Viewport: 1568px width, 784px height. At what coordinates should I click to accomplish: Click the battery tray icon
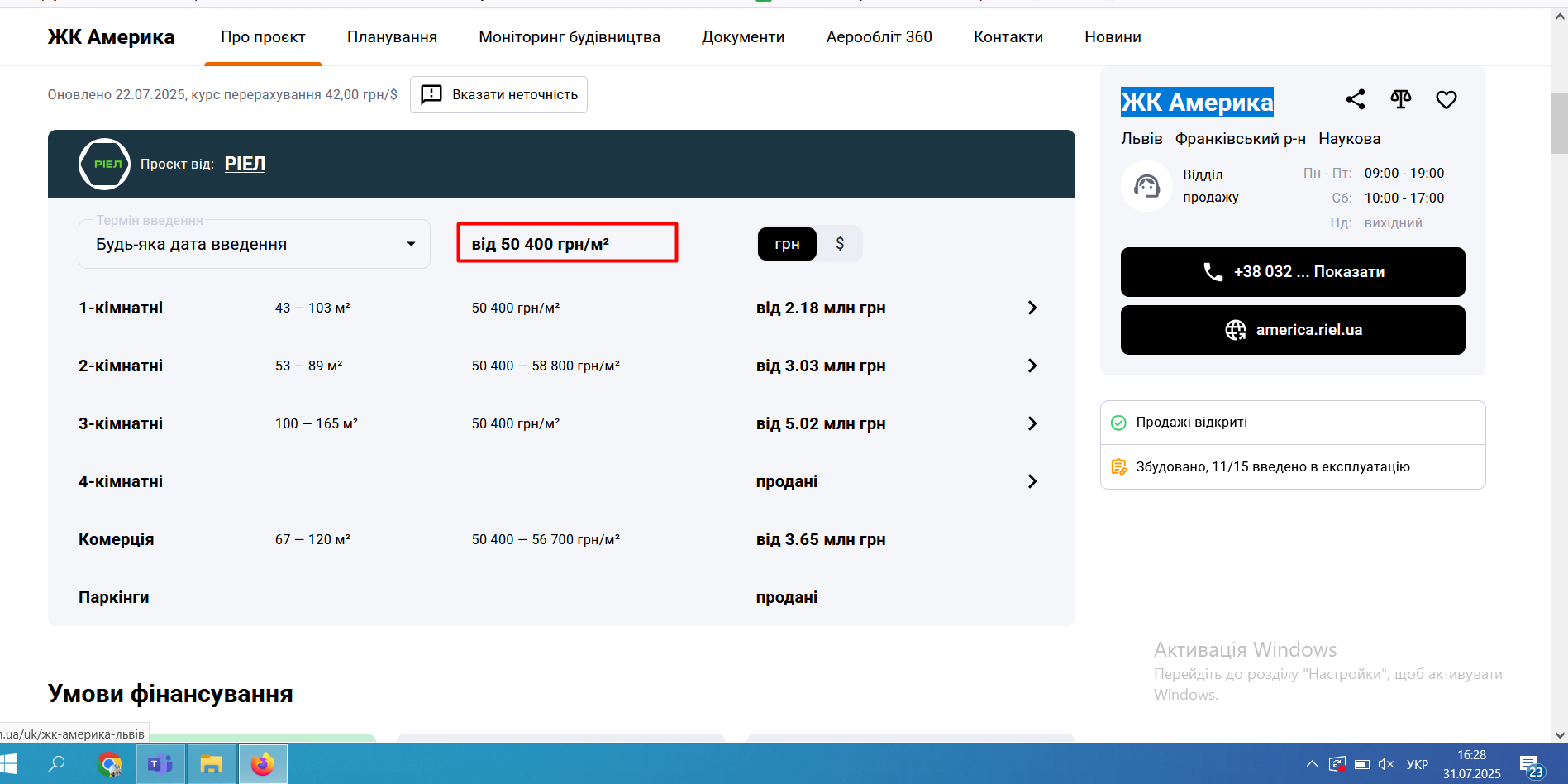[x=1362, y=764]
